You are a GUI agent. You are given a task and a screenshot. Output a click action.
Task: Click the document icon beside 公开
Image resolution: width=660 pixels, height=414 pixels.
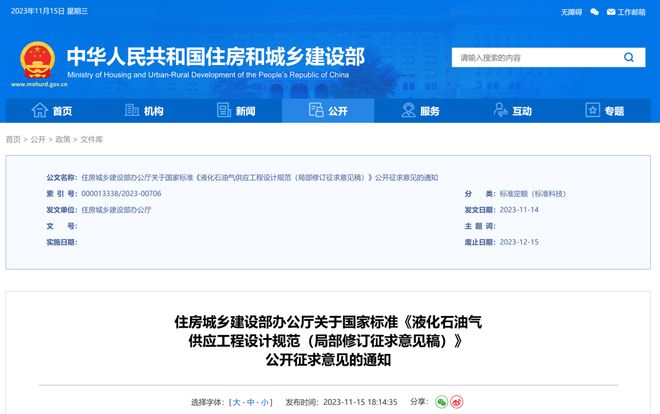click(x=316, y=110)
